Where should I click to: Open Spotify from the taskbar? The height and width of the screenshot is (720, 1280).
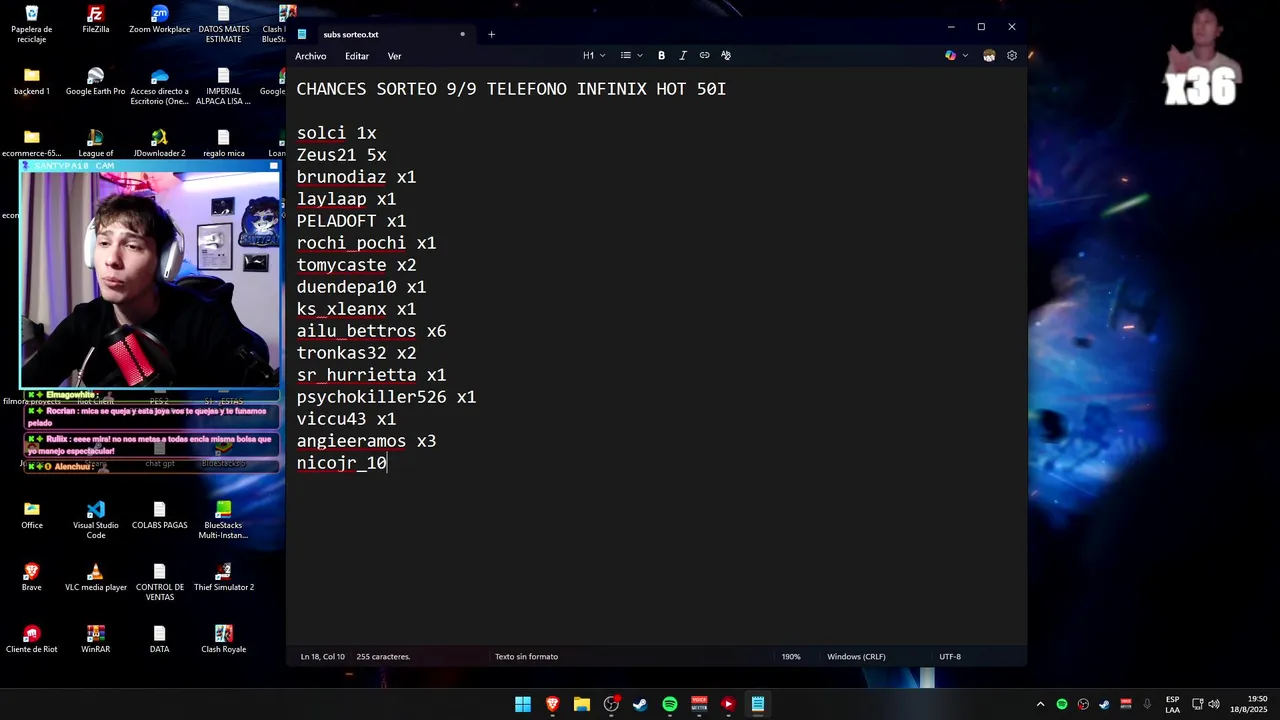coord(670,704)
